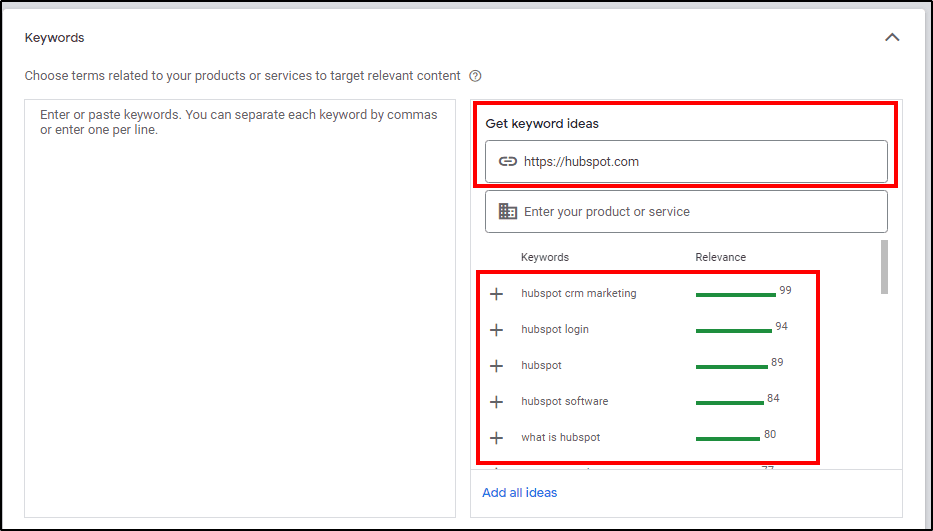This screenshot has height=531, width=933.
Task: Click relevance bar showing 80
Action: [728, 439]
